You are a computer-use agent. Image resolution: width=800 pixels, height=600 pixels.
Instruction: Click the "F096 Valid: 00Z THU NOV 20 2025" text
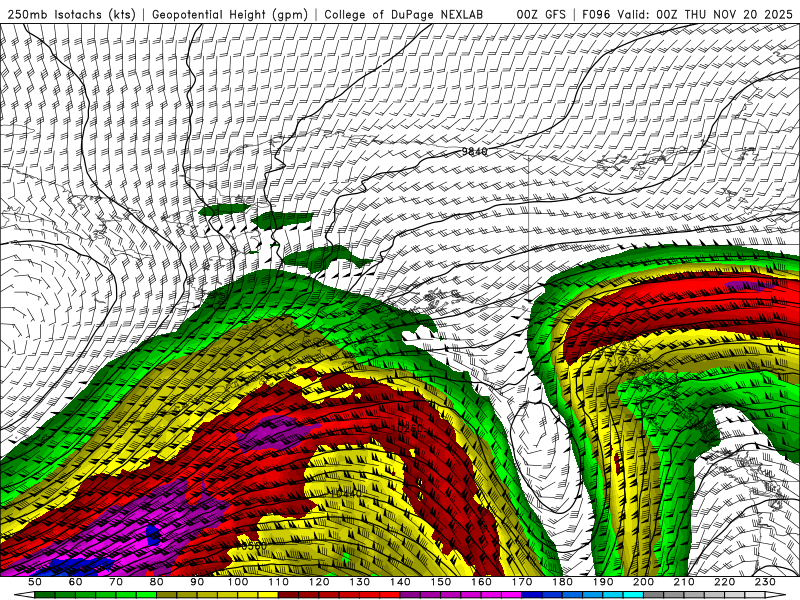tap(687, 14)
